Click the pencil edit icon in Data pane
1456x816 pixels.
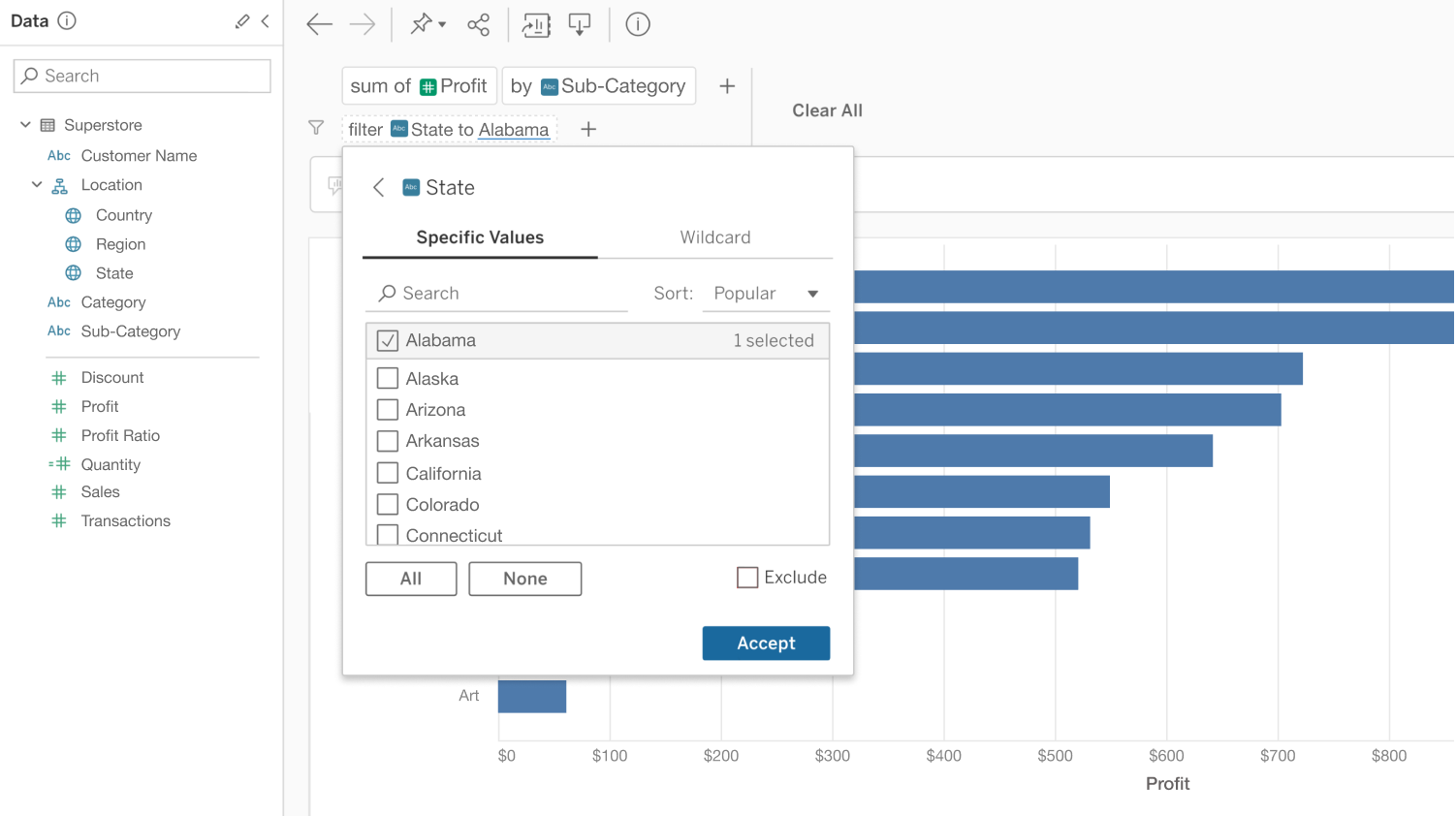(242, 21)
